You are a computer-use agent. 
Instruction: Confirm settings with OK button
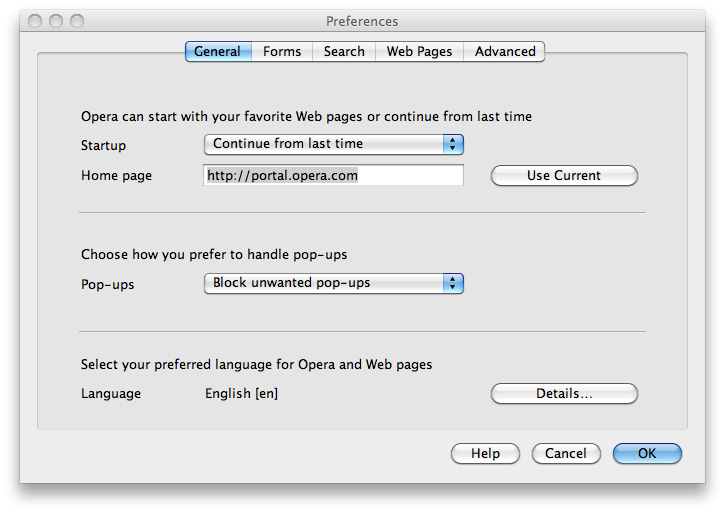647,454
